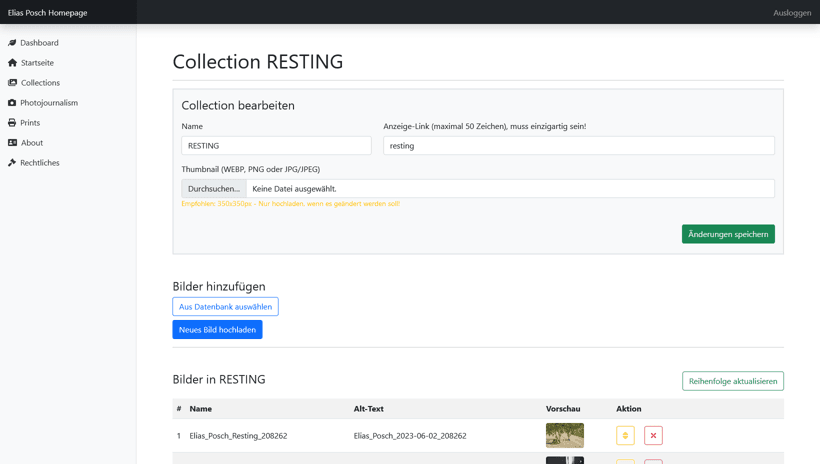Open the About page link
This screenshot has width=820, height=464.
[32, 143]
